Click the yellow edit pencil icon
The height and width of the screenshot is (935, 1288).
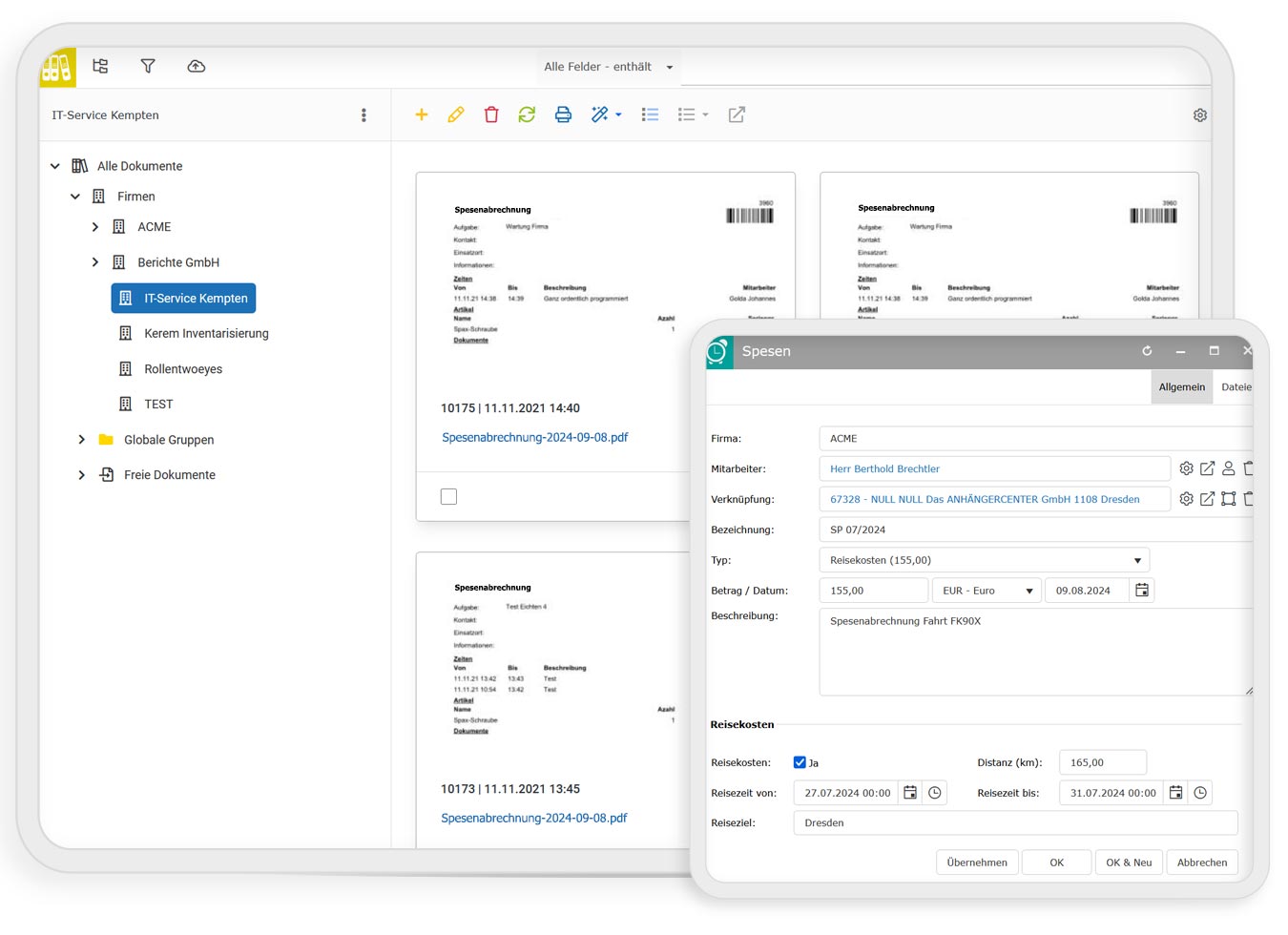pyautogui.click(x=456, y=114)
